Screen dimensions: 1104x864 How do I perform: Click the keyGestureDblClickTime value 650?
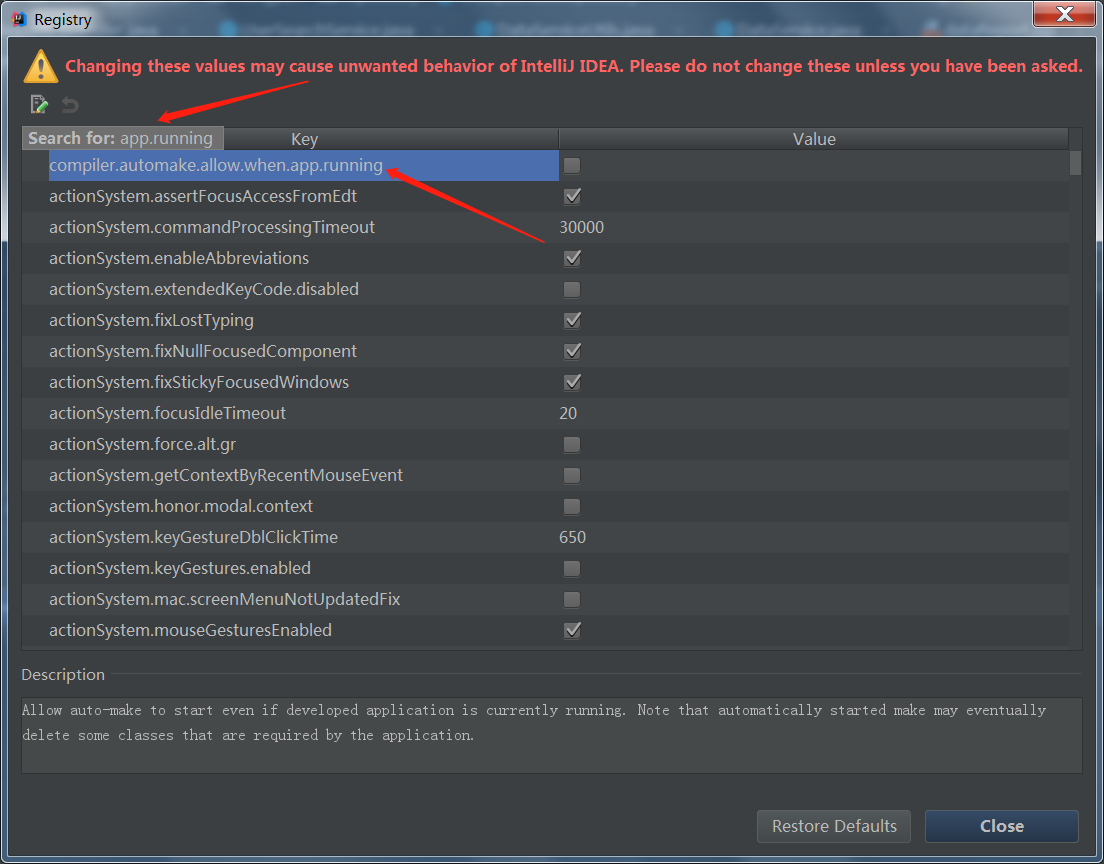[x=572, y=537]
